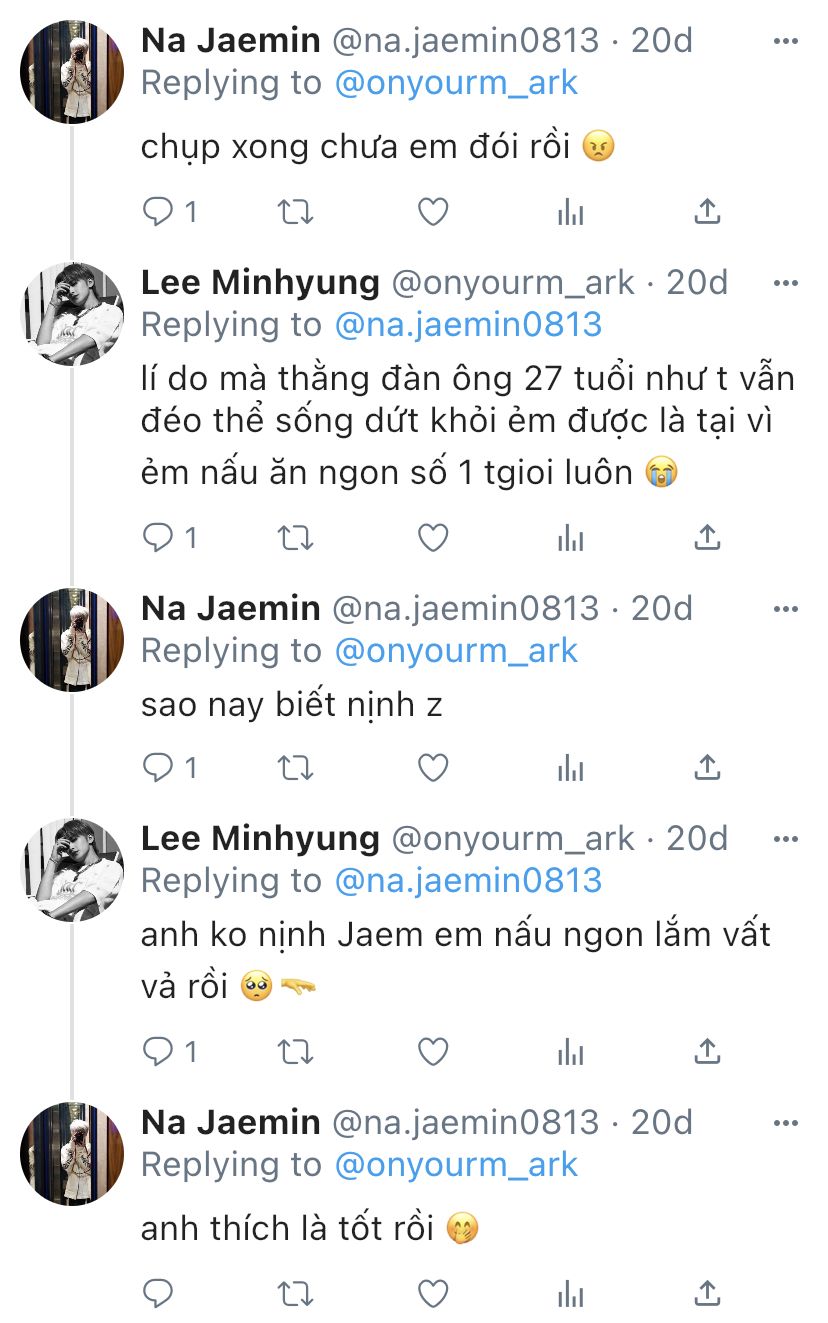The width and height of the screenshot is (828, 1323).
Task: Like the 'chụp xong chưa em đói rồi' tweet
Action: (x=432, y=211)
